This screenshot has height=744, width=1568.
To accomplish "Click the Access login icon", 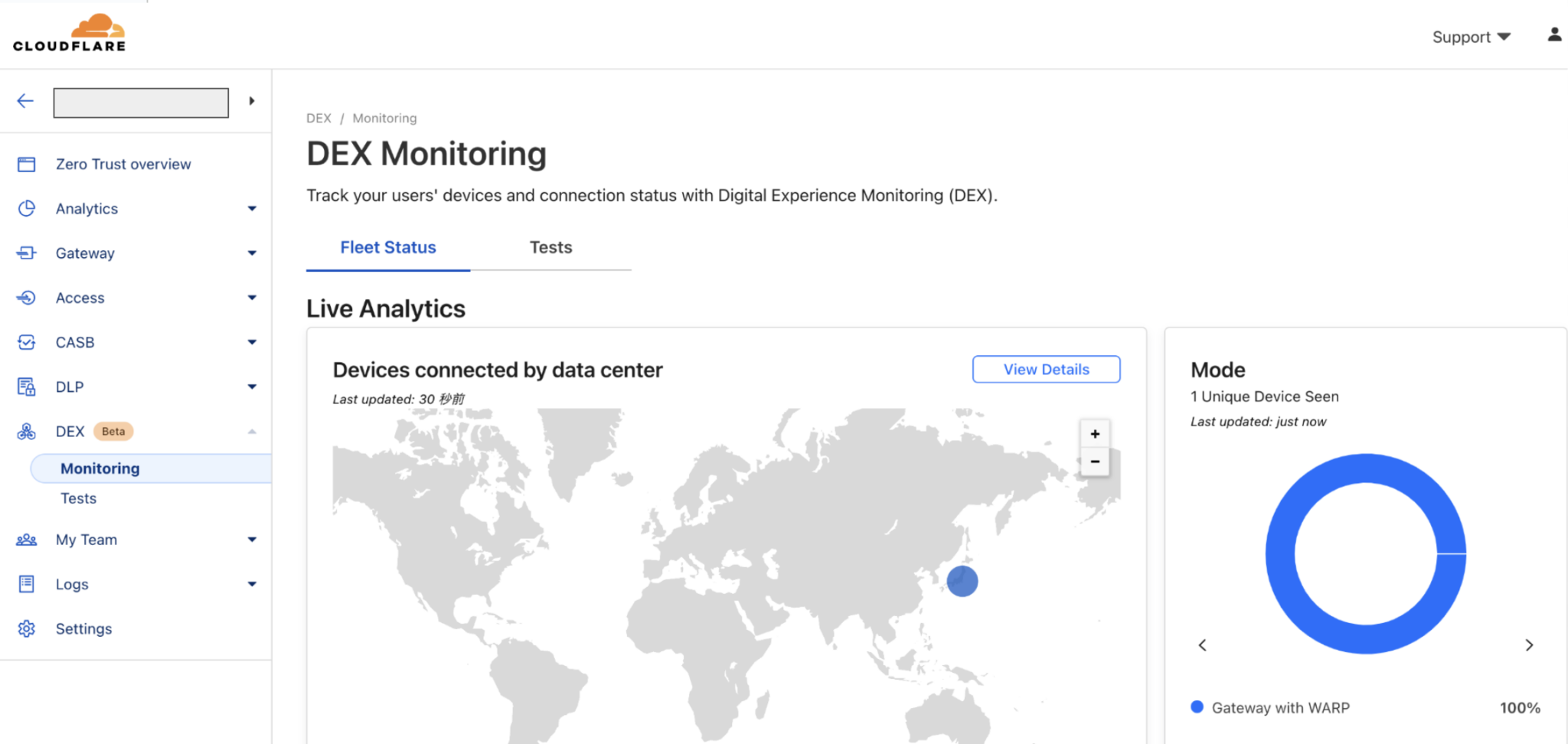I will tap(27, 298).
